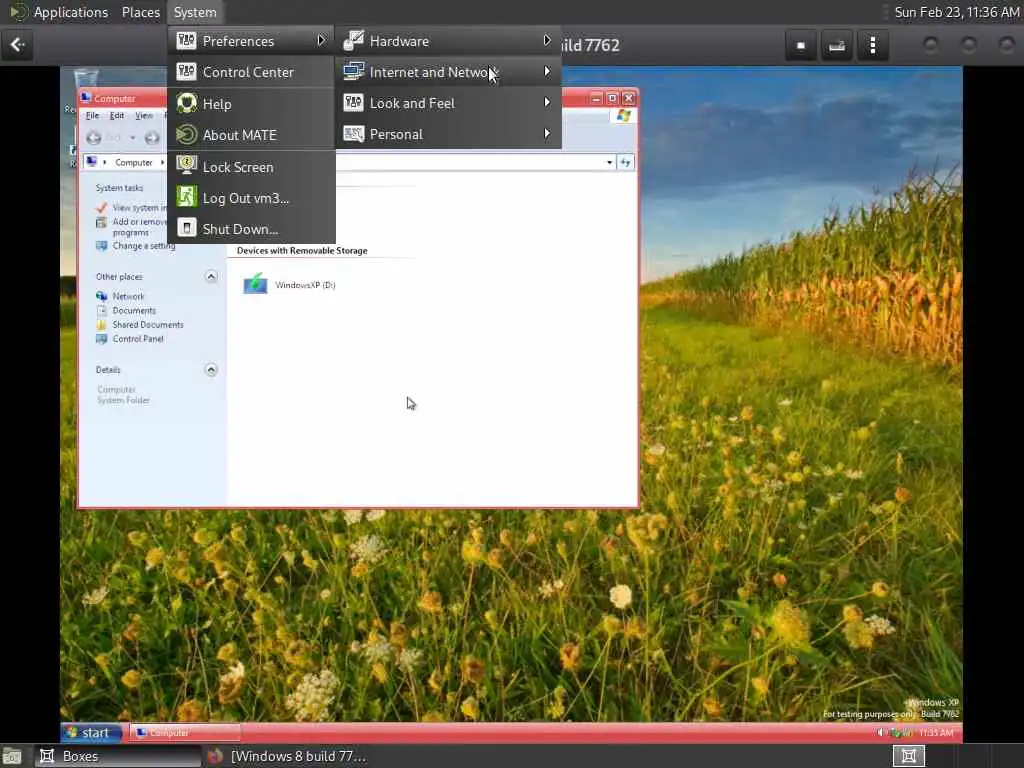The width and height of the screenshot is (1024, 768).
Task: Click the Lock Screen icon
Action: coord(186,166)
